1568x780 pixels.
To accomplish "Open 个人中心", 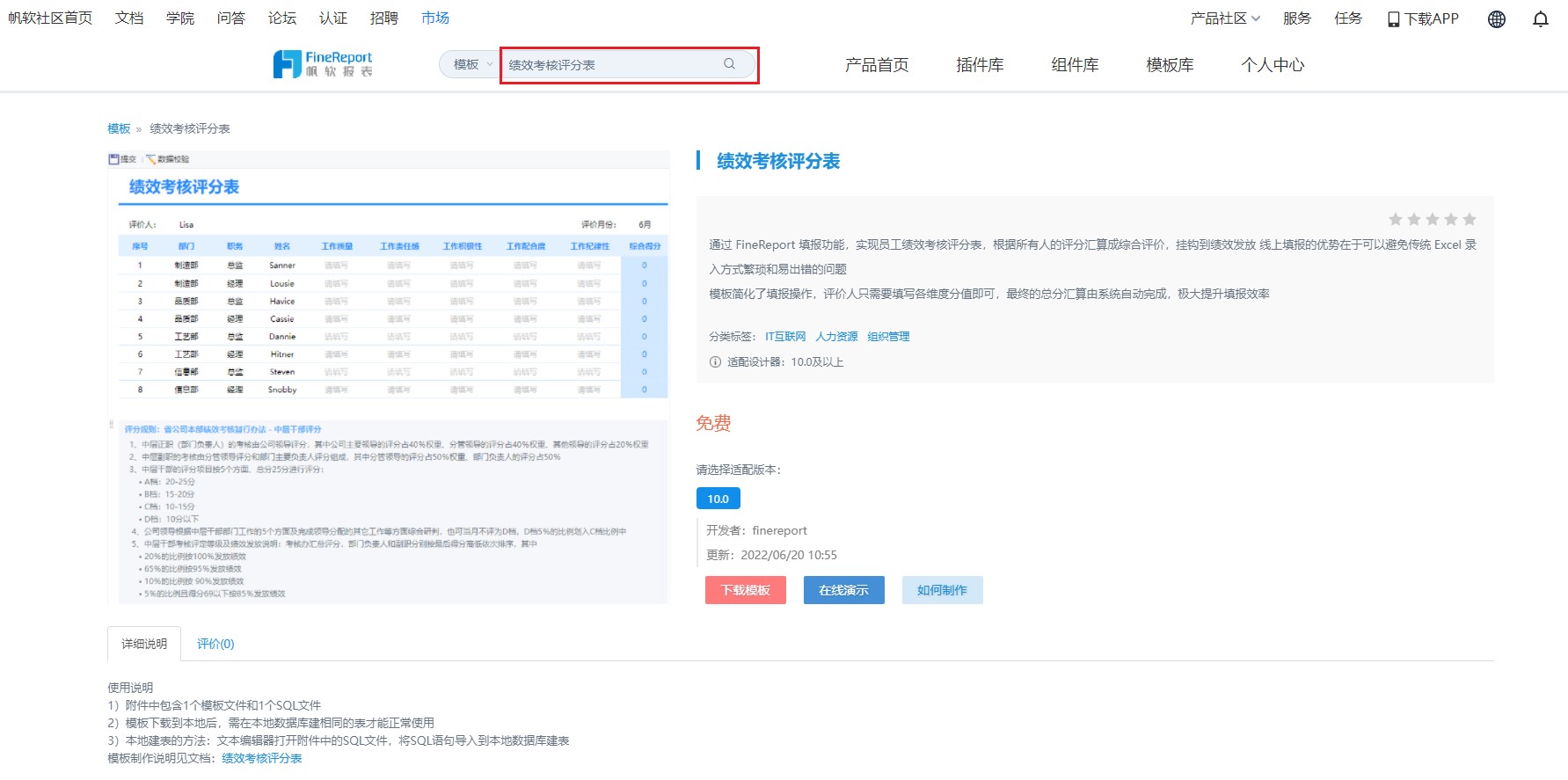I will 1273,64.
